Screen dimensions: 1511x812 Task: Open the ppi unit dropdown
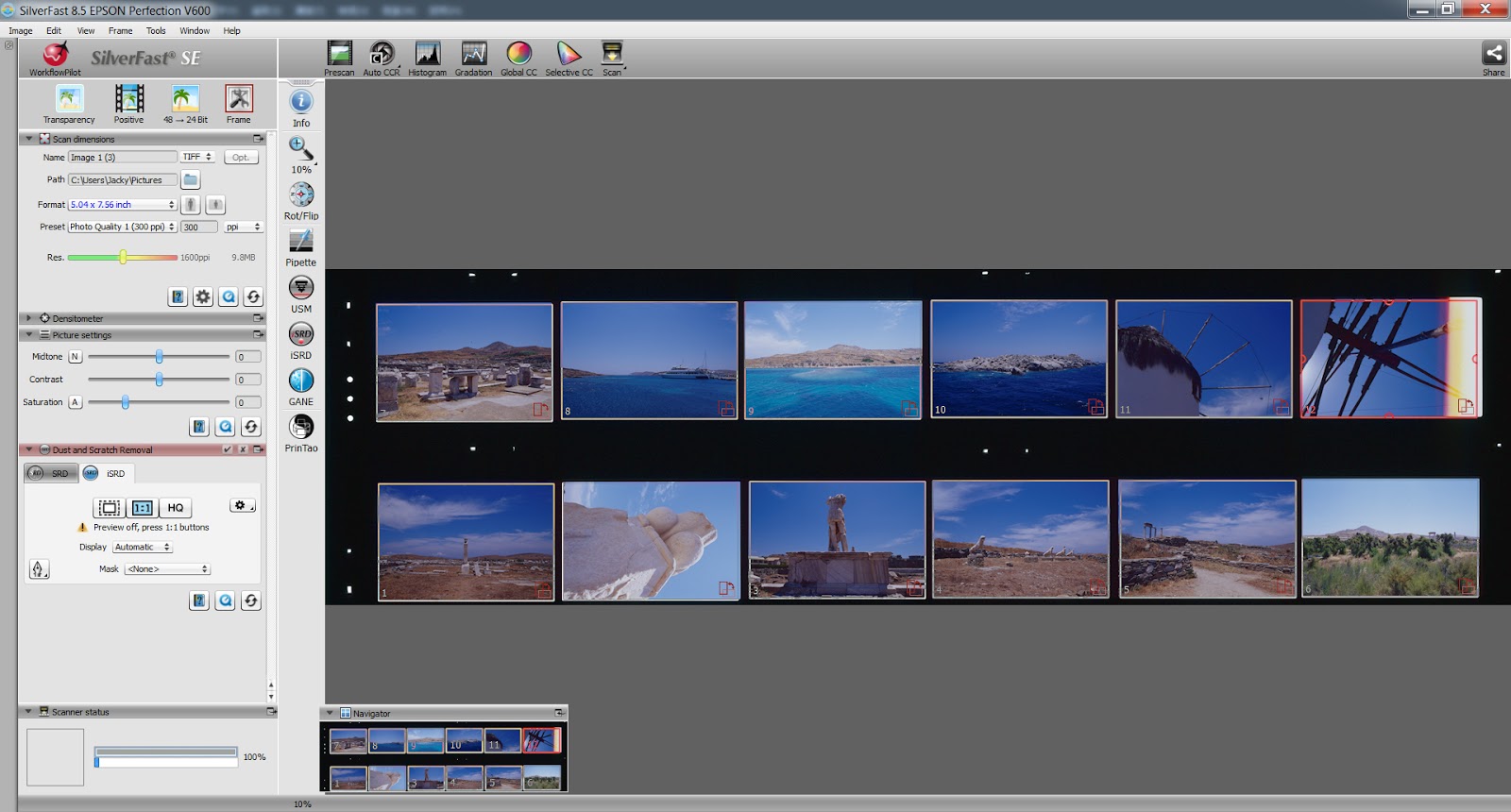pos(243,227)
